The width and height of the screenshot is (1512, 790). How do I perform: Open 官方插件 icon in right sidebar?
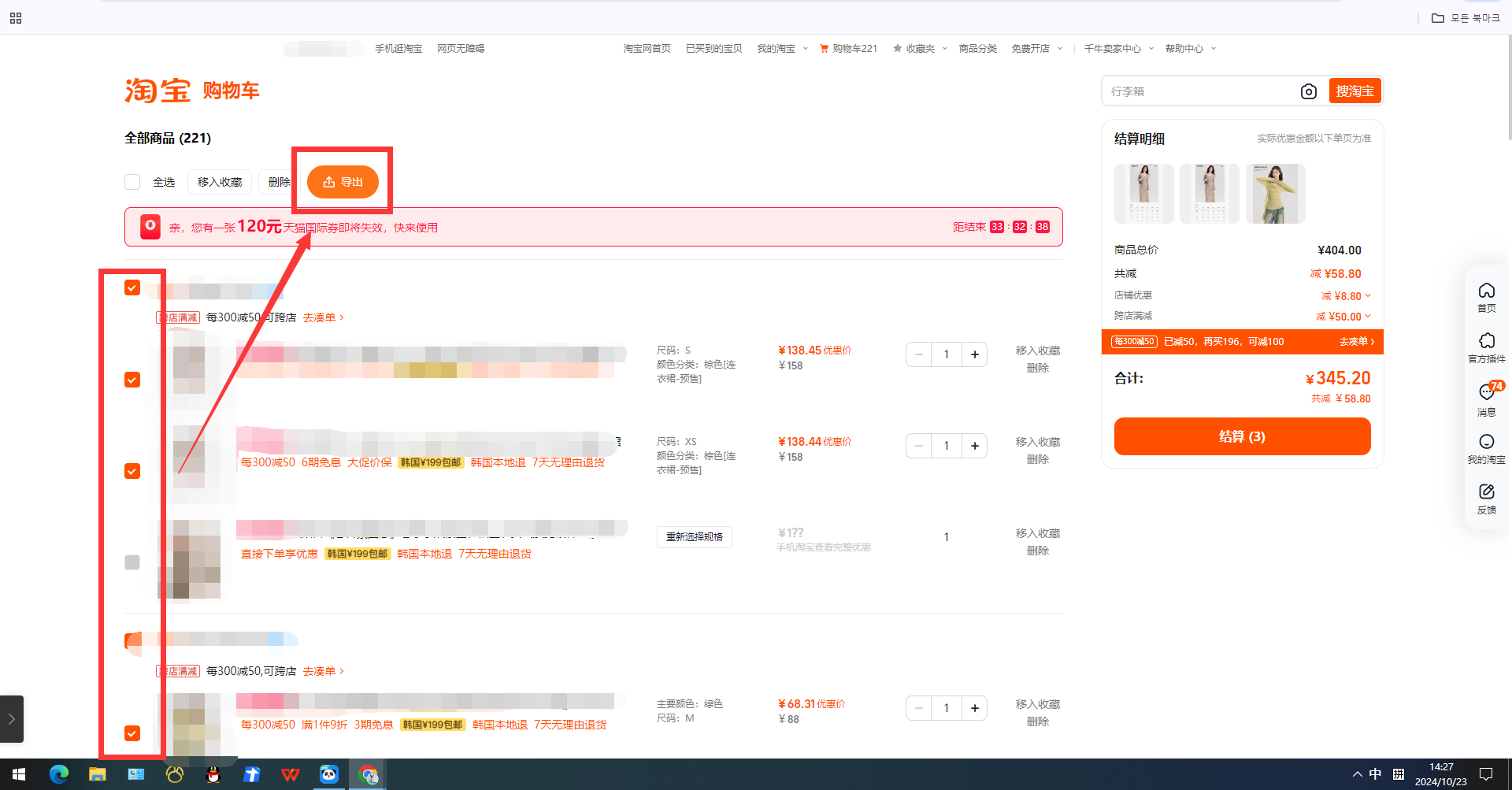click(1486, 347)
